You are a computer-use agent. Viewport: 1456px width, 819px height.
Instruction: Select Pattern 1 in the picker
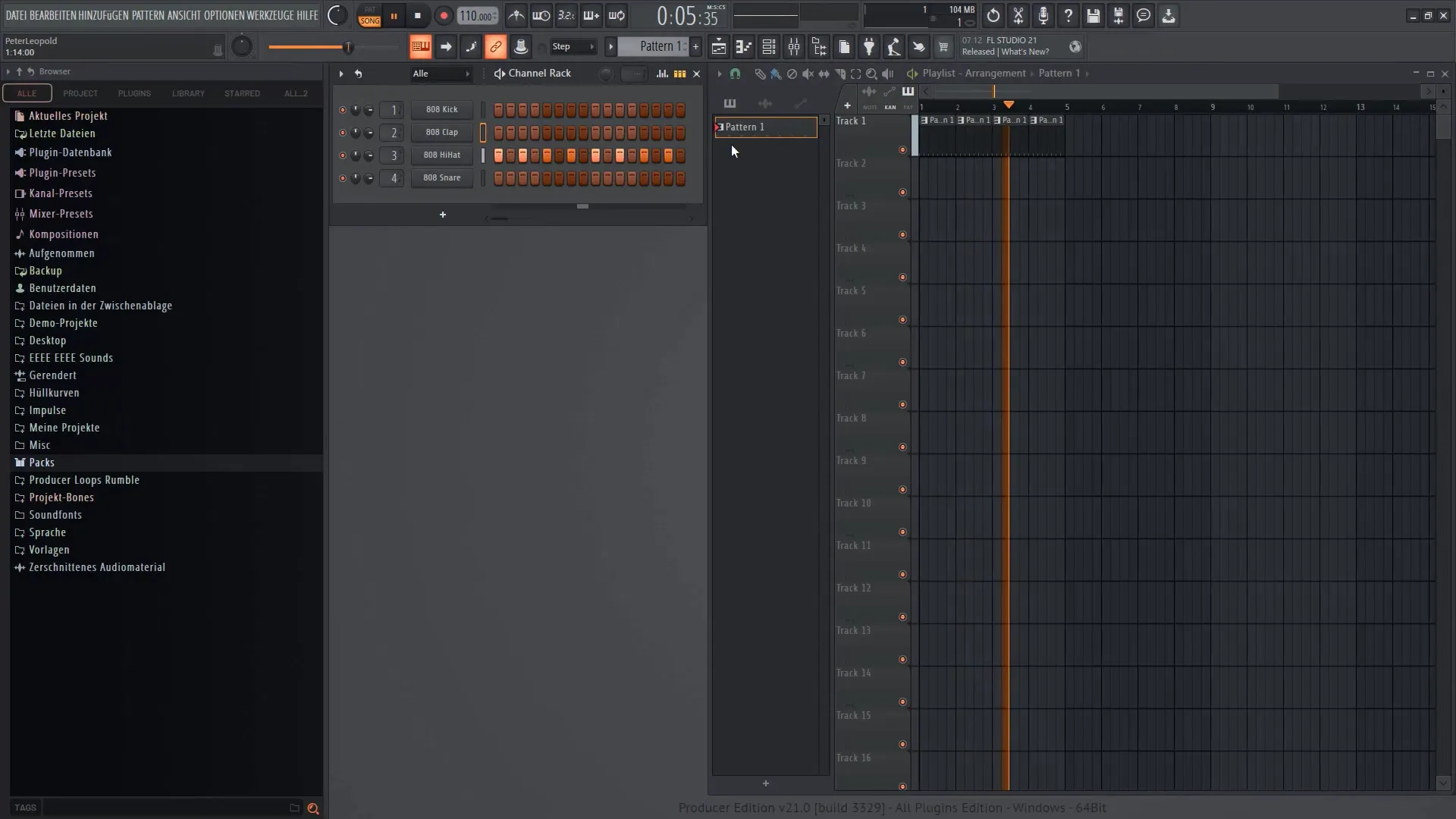pos(766,127)
